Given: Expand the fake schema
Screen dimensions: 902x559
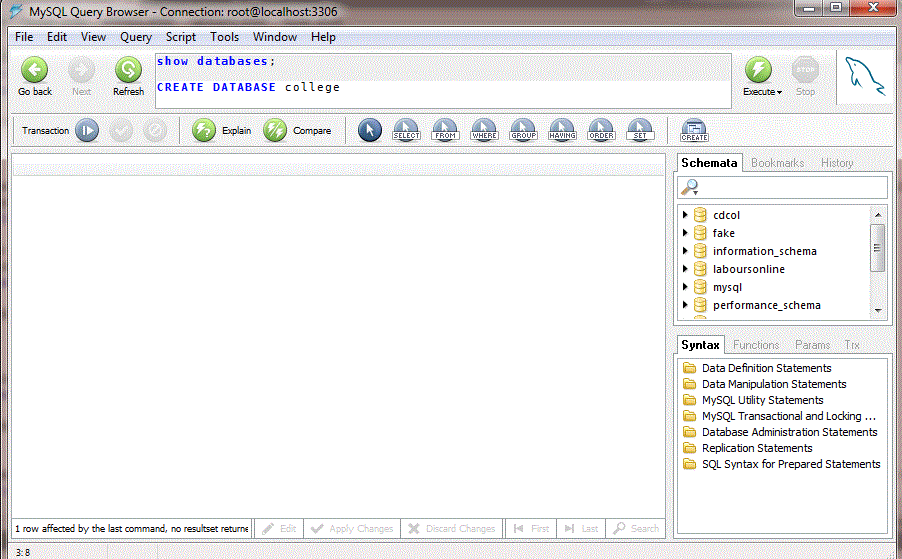Looking at the screenshot, I should 685,232.
